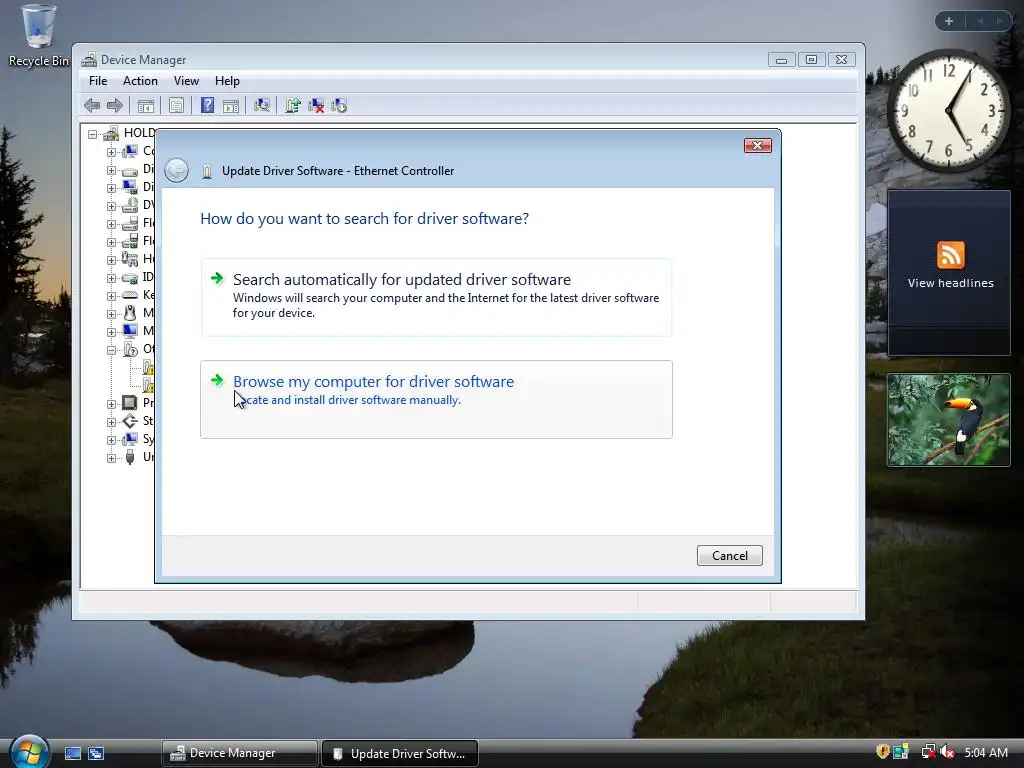Open the View menu in Device Manager
This screenshot has width=1024, height=768.
click(x=186, y=81)
